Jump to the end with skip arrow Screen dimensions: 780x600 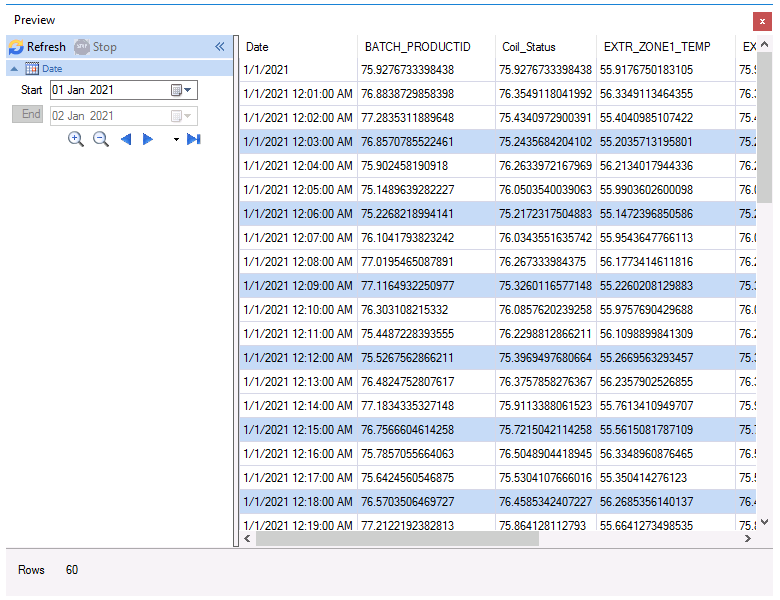pyautogui.click(x=194, y=139)
